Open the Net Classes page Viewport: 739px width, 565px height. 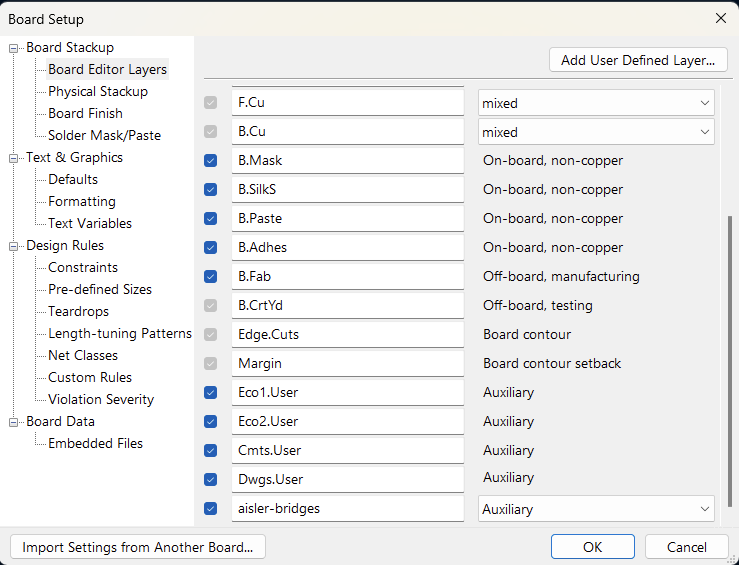(x=83, y=356)
